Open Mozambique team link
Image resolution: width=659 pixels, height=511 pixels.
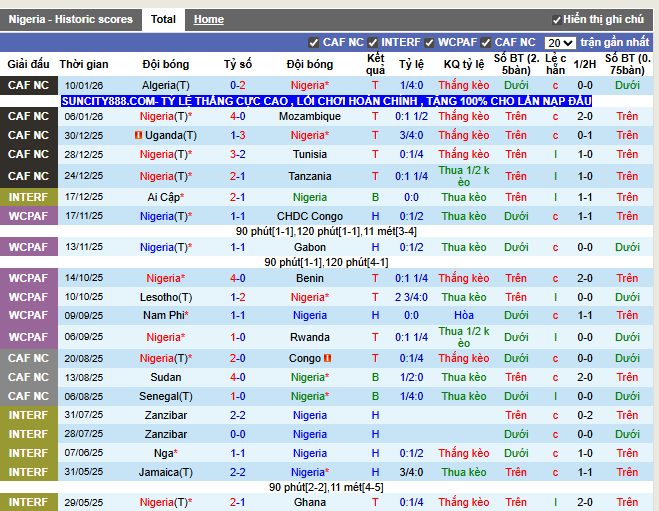pos(310,116)
